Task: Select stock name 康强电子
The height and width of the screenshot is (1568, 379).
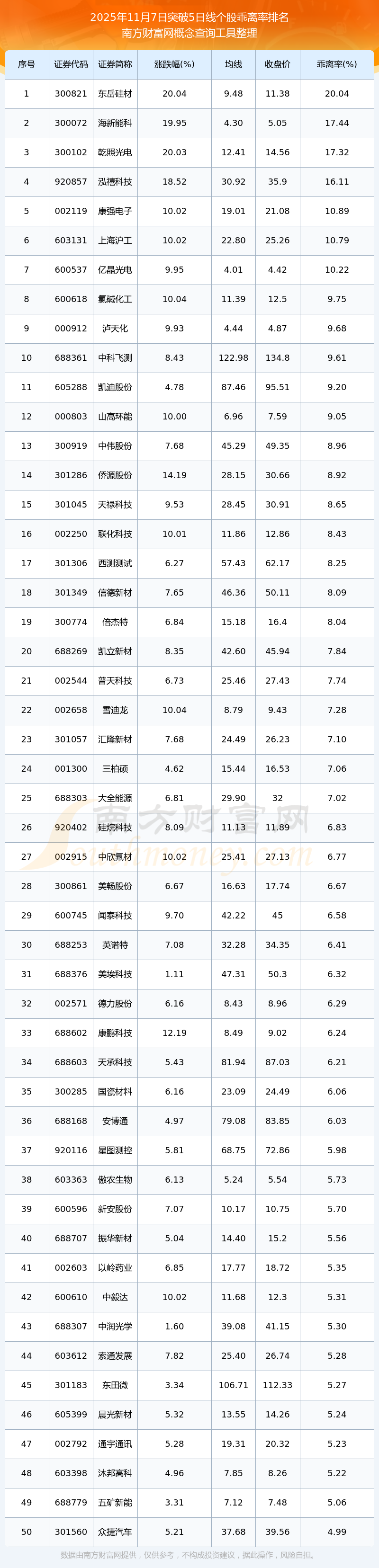Action: (x=115, y=211)
